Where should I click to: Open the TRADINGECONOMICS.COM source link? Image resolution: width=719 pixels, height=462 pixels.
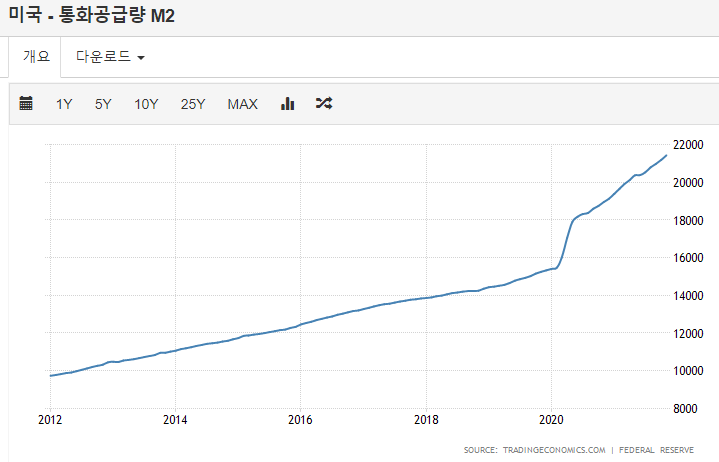(554, 450)
